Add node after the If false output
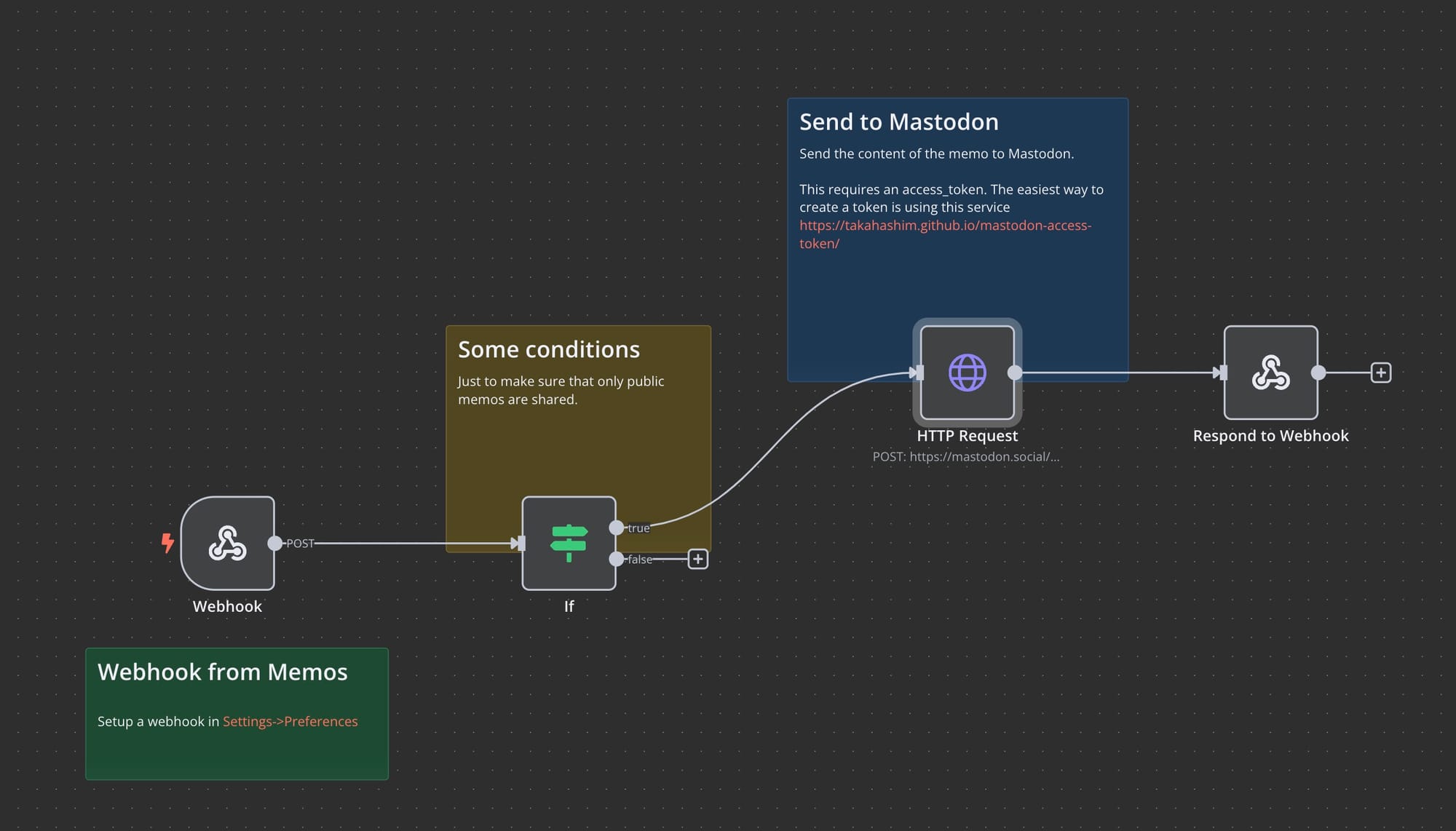The width and height of the screenshot is (1456, 831). pyautogui.click(x=697, y=559)
